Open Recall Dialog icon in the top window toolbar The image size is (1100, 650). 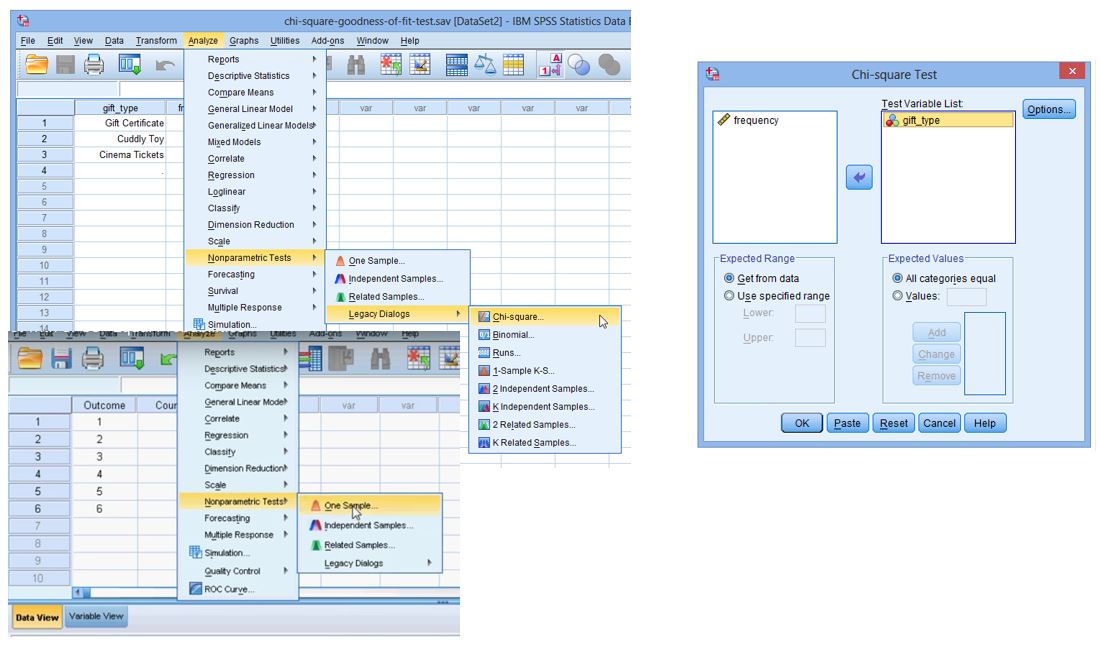point(130,65)
